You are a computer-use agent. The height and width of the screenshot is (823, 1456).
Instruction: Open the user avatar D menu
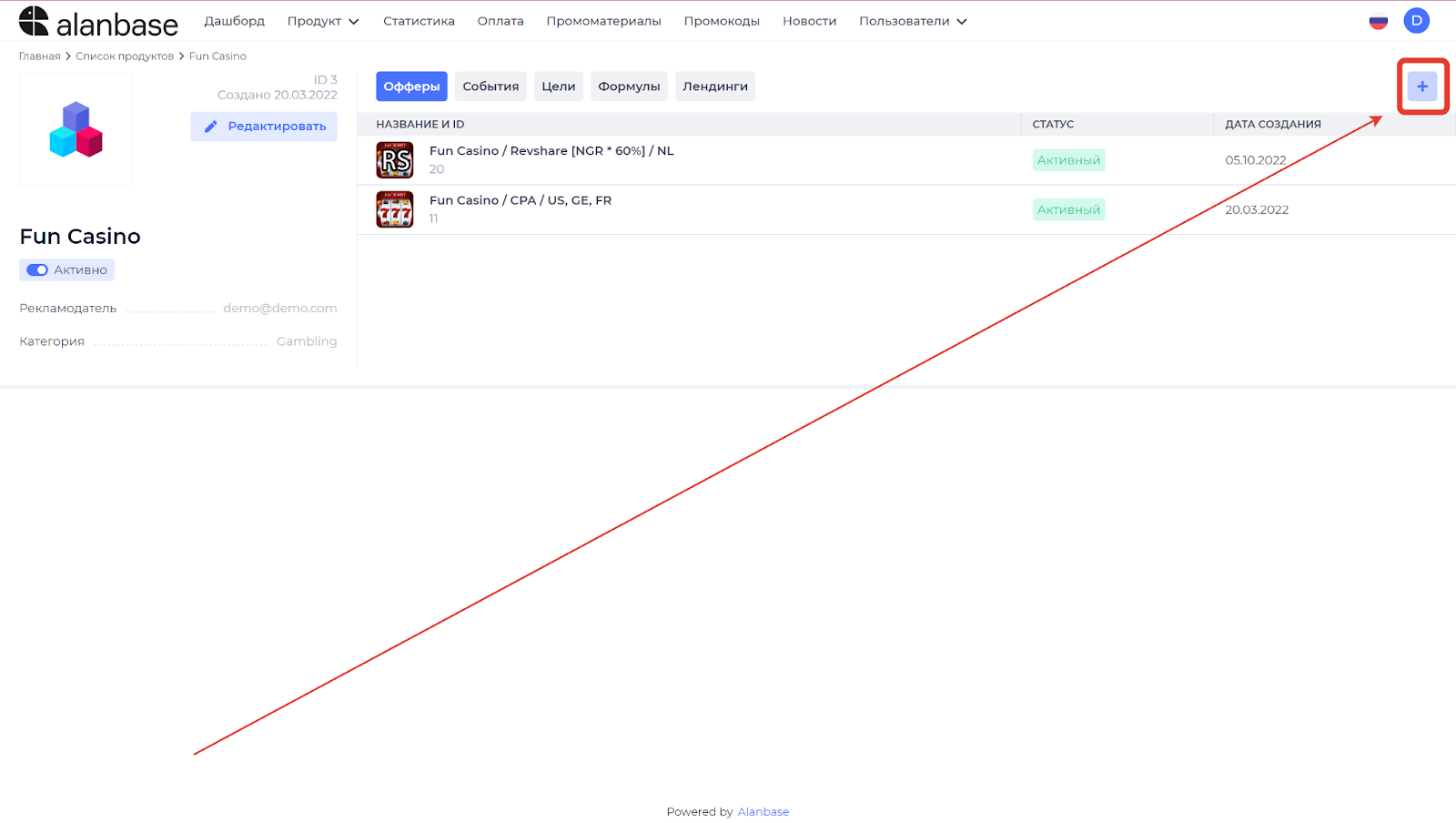coord(1416,21)
